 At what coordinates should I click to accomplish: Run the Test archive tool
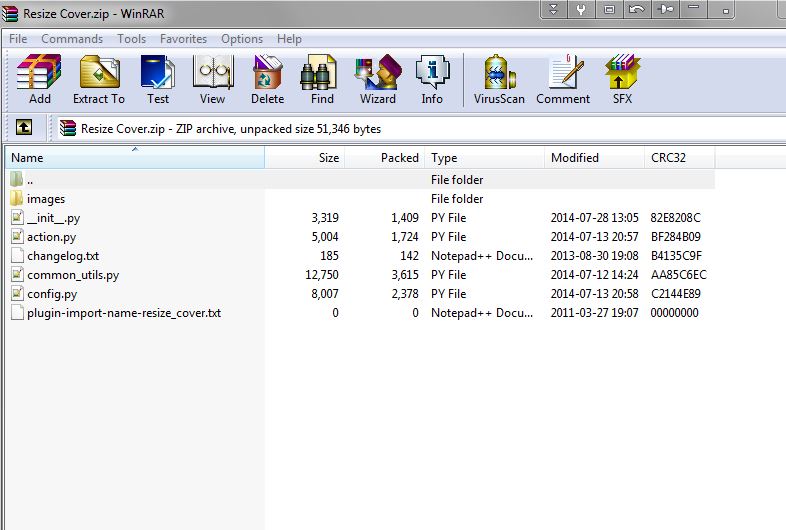click(158, 79)
